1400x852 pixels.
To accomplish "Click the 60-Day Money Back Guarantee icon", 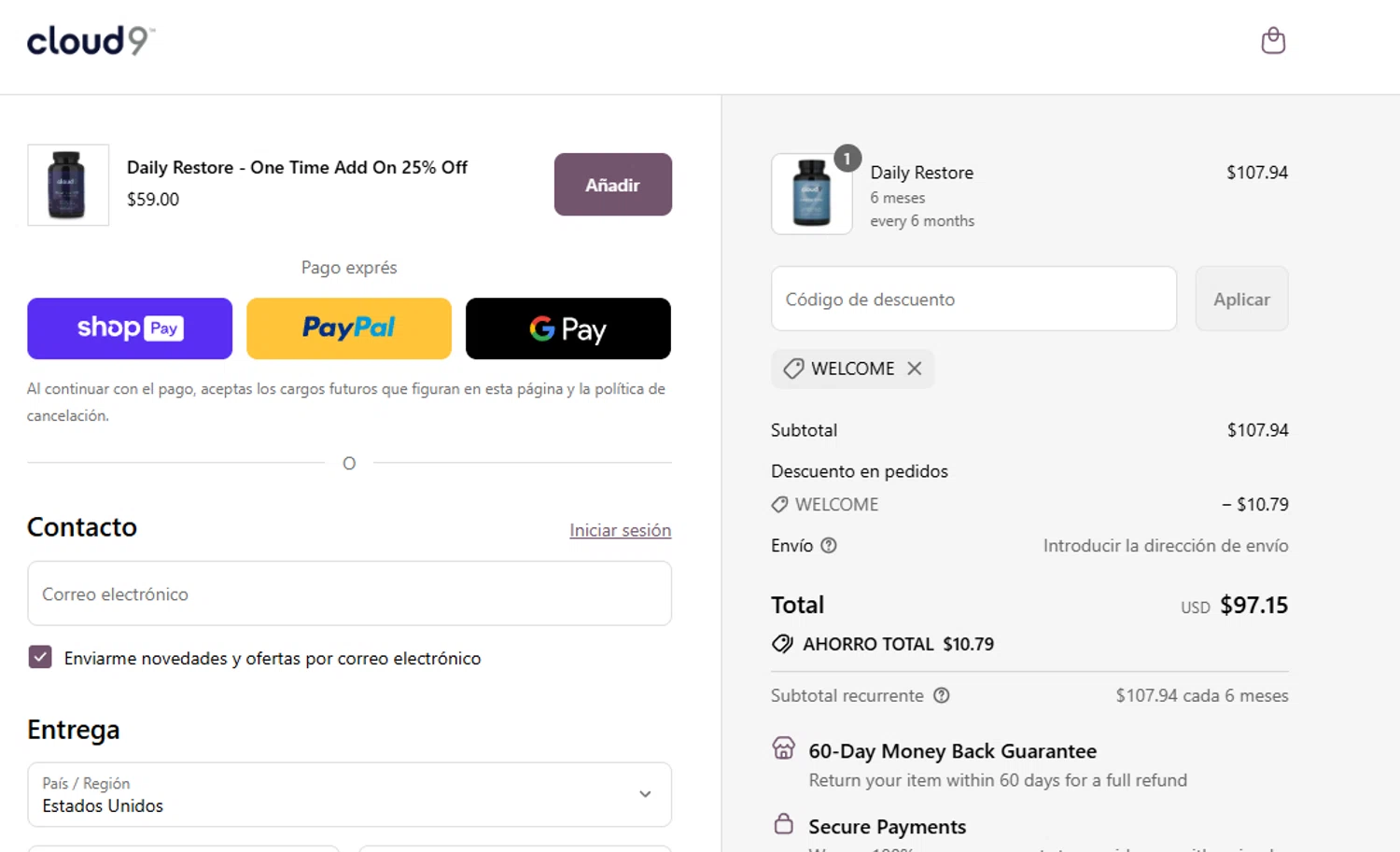I will tap(784, 748).
